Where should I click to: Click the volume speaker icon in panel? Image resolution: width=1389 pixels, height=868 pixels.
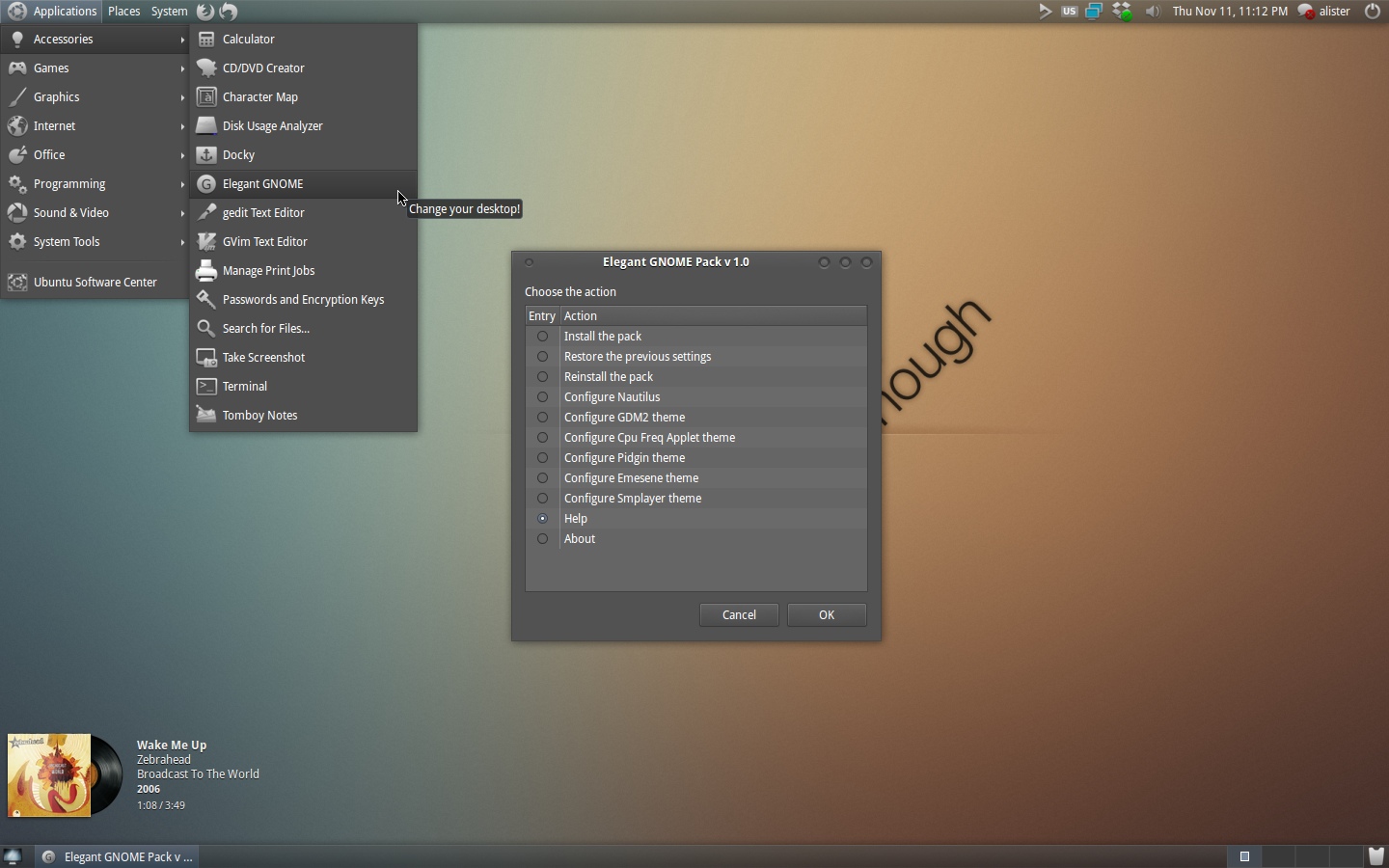(x=1152, y=12)
